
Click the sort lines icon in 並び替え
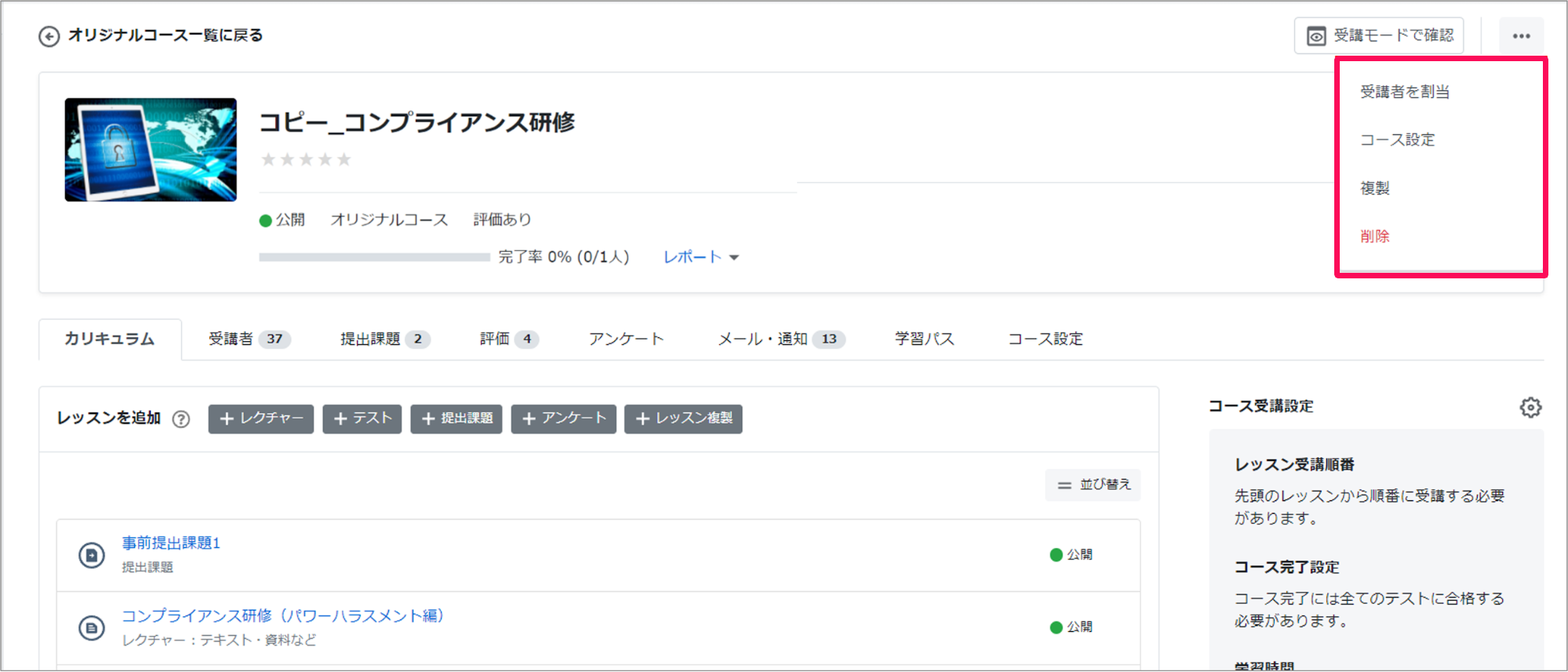pos(1064,485)
